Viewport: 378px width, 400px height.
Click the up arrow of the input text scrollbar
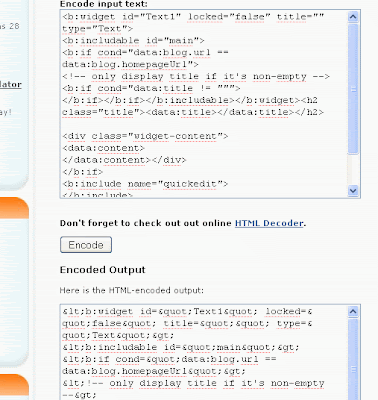click(353, 17)
